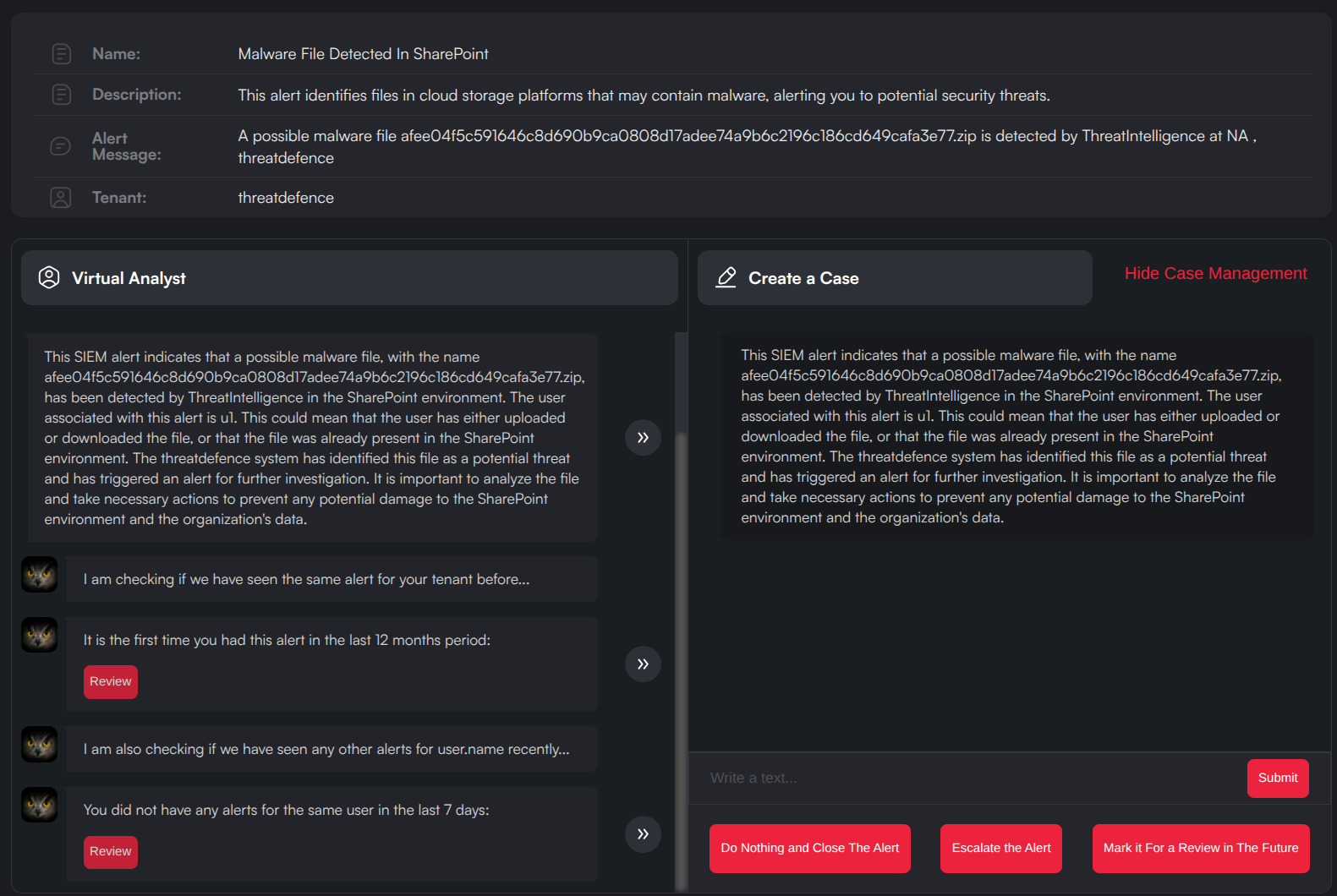Click the Name field document icon
Viewport: 1337px width, 896px height.
(x=61, y=54)
